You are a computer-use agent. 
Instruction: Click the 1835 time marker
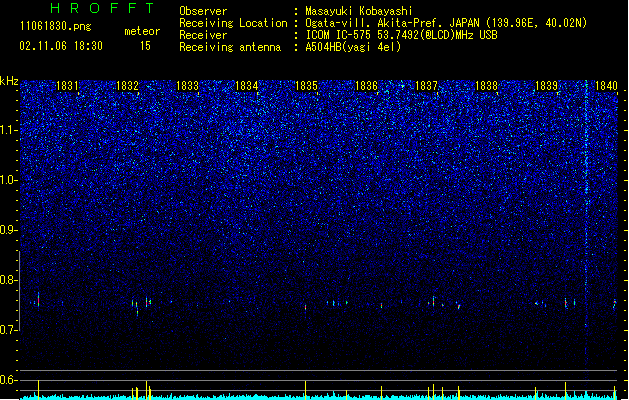pos(306,86)
